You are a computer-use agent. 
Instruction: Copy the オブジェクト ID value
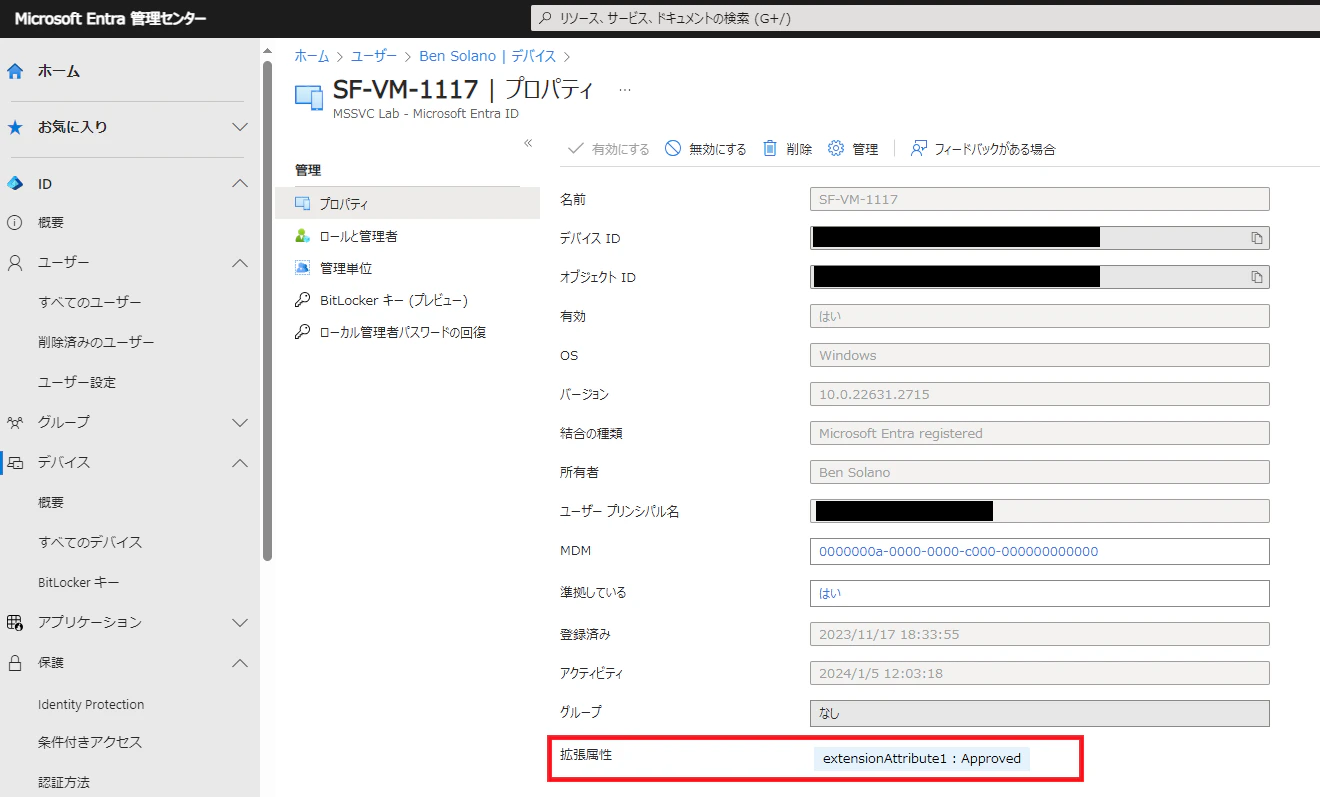(x=1257, y=277)
